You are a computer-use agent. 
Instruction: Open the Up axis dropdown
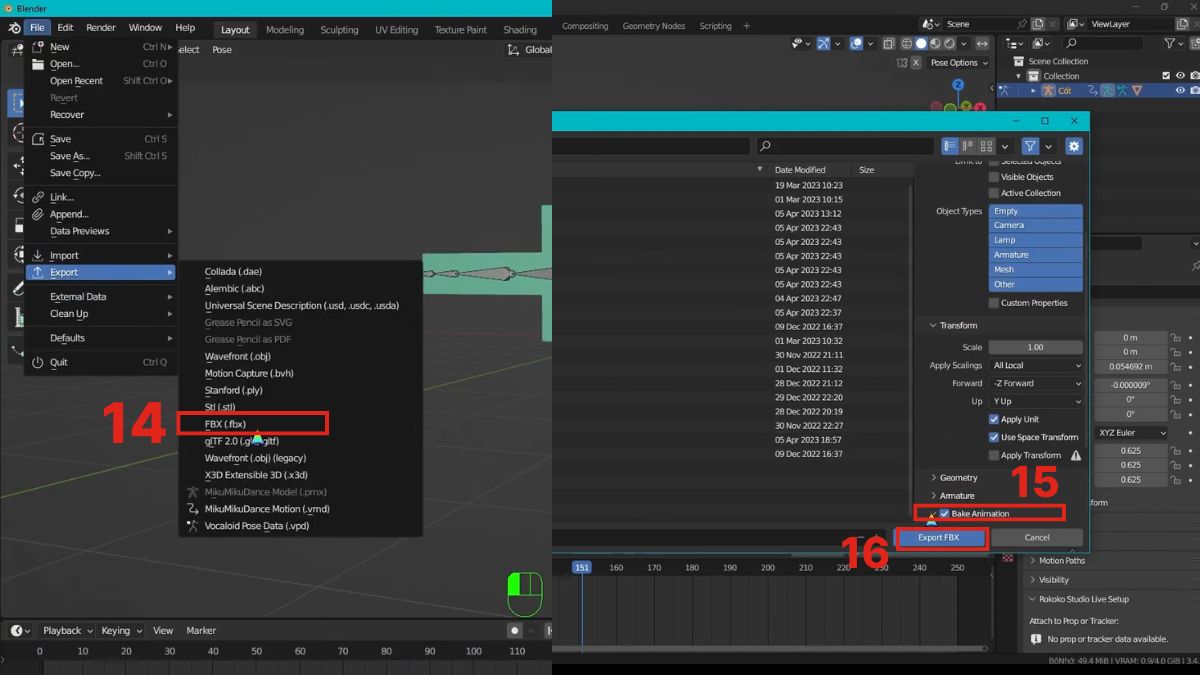tap(1036, 401)
